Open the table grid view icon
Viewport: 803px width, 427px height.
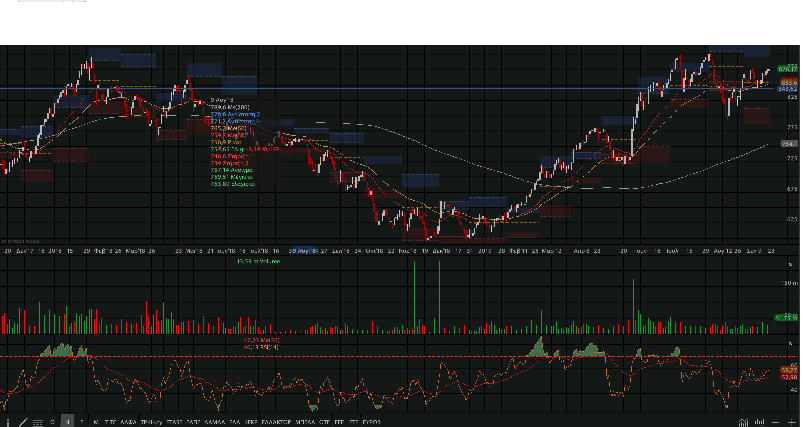tap(38, 423)
